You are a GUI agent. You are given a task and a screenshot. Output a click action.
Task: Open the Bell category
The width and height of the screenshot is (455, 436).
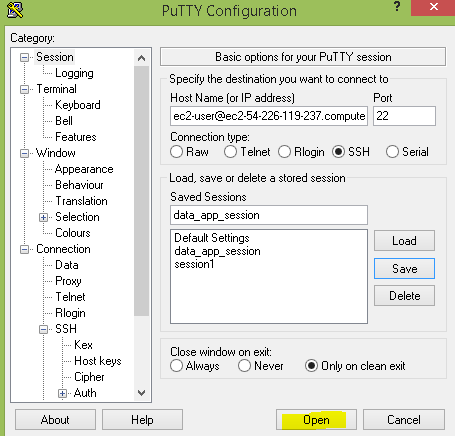click(64, 121)
